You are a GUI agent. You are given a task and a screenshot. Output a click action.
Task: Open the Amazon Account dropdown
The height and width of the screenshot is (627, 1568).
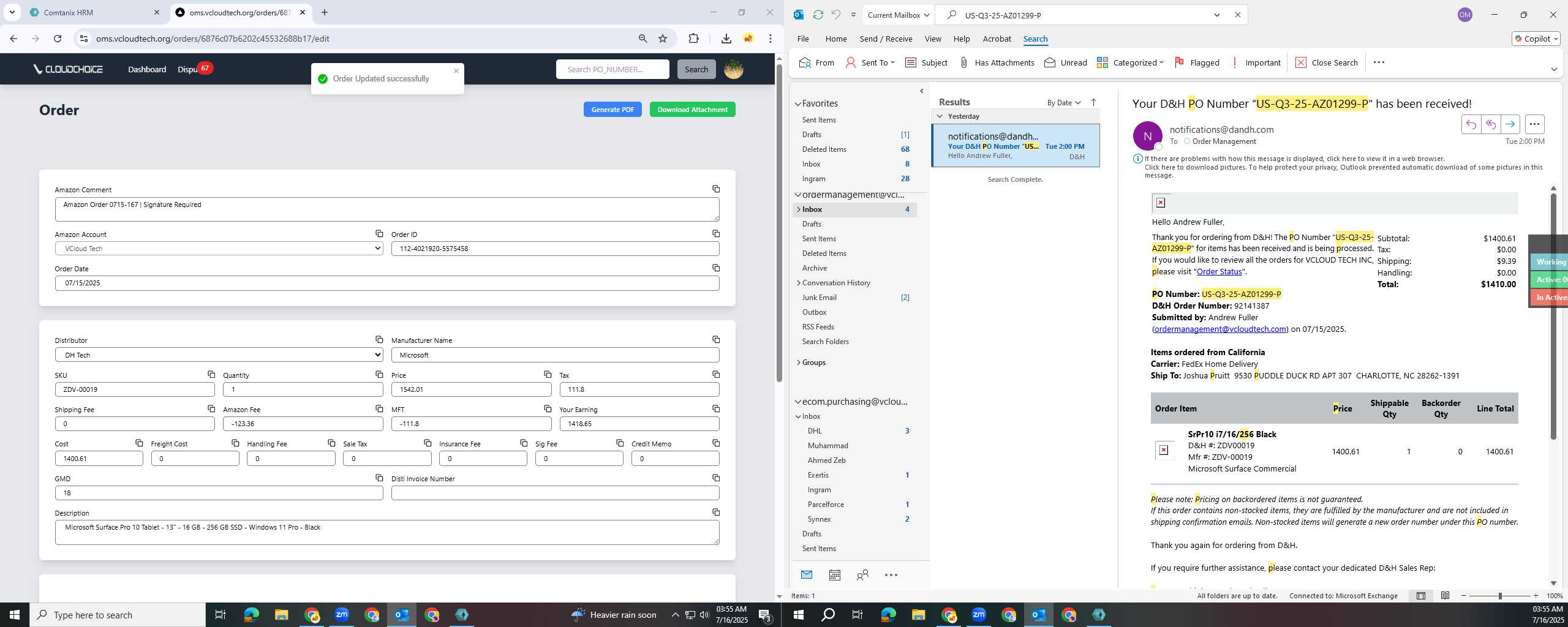(x=219, y=249)
